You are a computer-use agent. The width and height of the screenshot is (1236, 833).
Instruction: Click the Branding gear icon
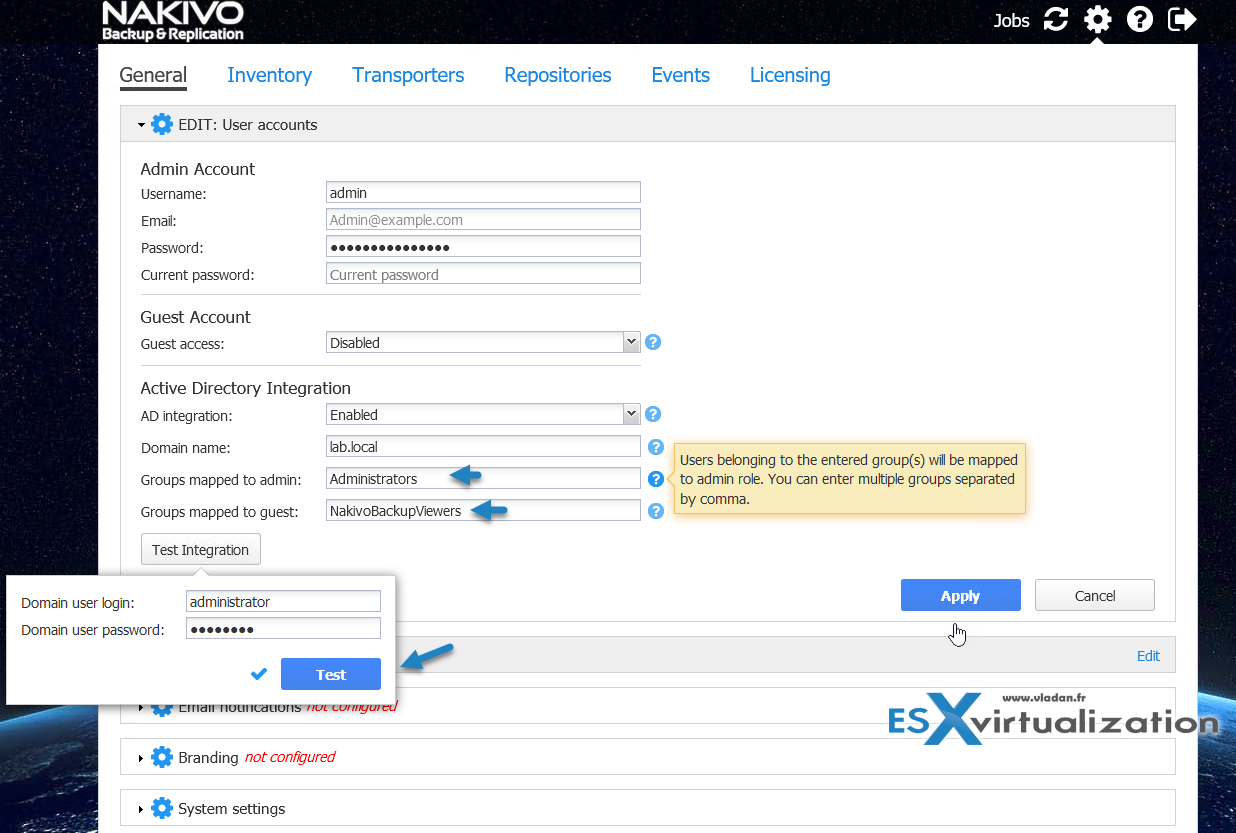(162, 757)
